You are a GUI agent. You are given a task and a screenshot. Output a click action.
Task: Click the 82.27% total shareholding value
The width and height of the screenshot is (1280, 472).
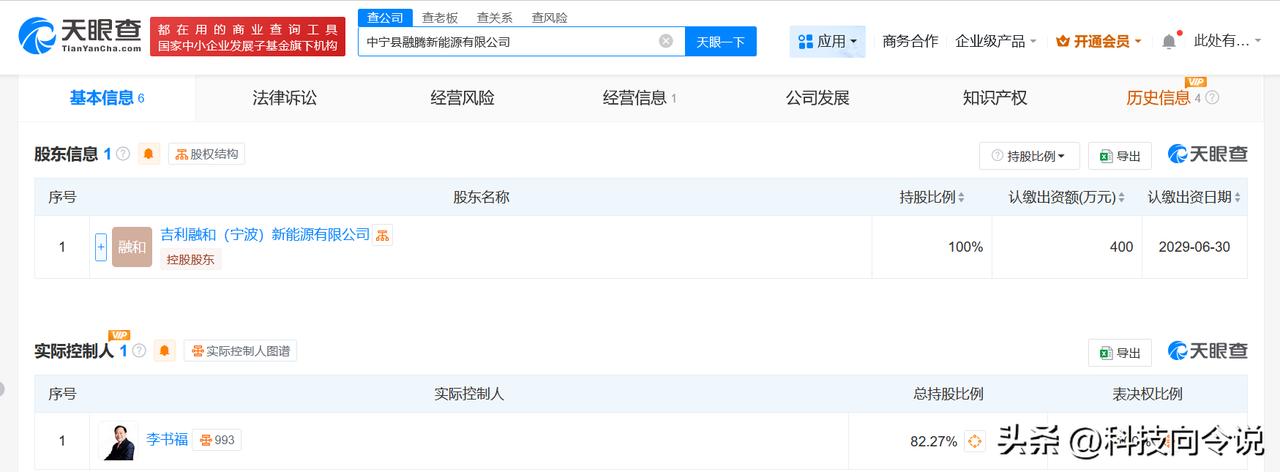(x=935, y=441)
